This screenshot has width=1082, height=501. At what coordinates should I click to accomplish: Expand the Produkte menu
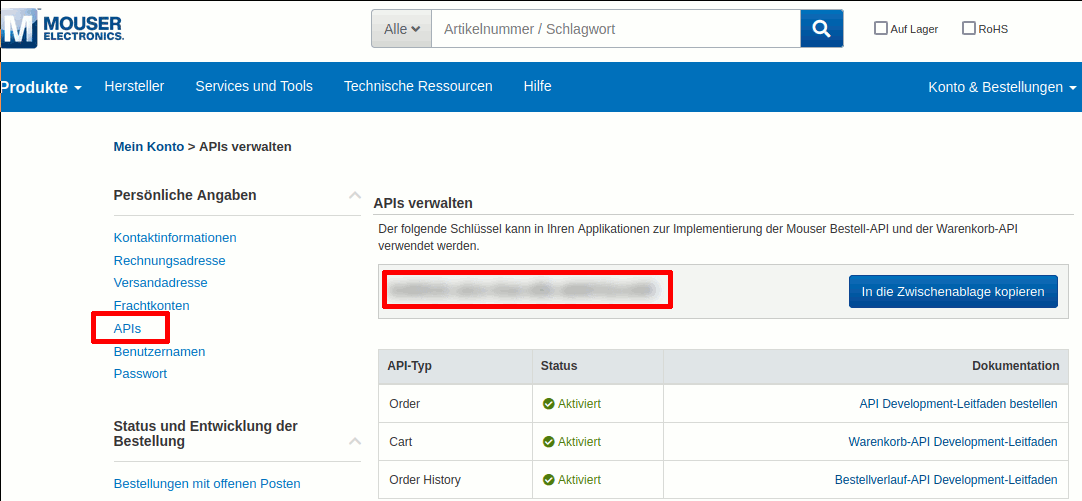click(x=41, y=87)
